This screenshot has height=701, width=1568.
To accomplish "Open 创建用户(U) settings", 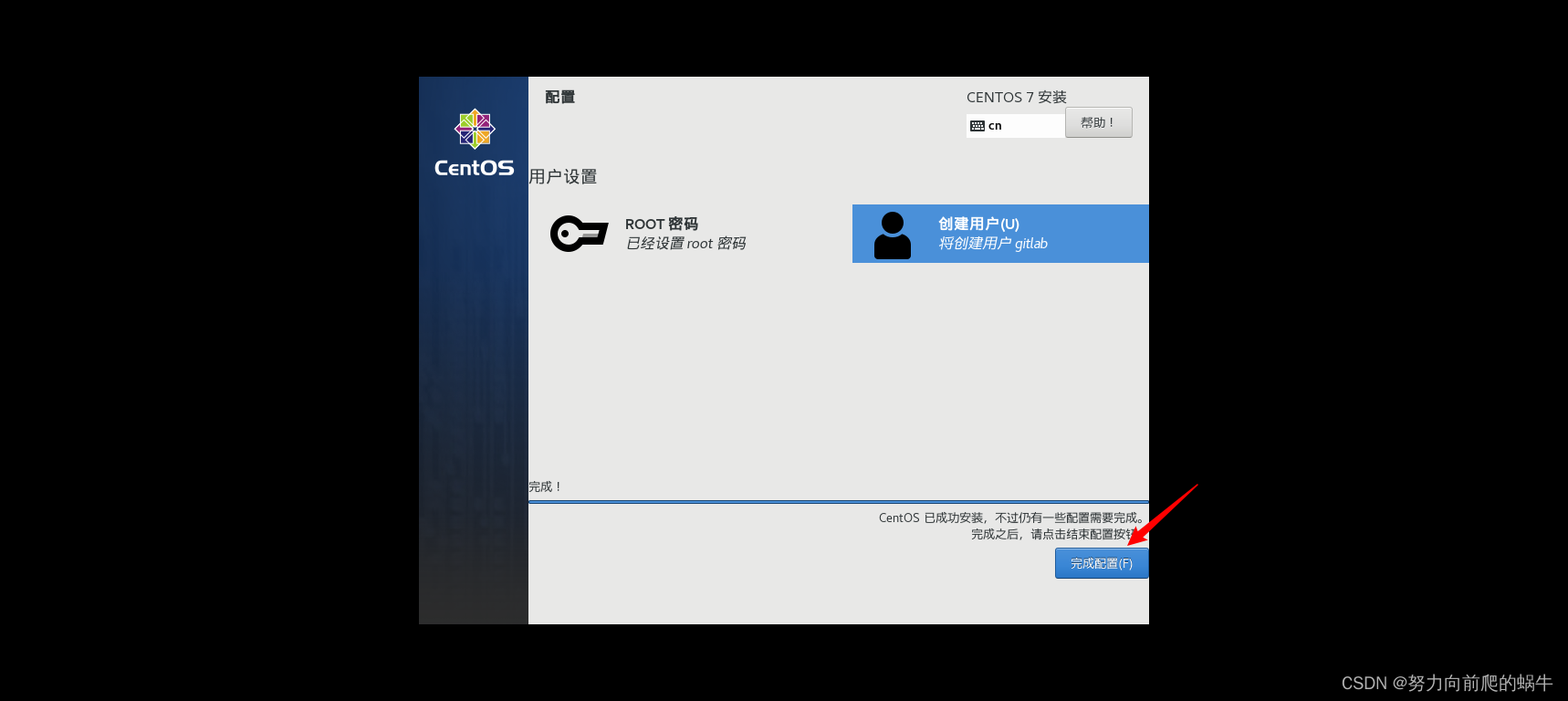I will (1000, 234).
